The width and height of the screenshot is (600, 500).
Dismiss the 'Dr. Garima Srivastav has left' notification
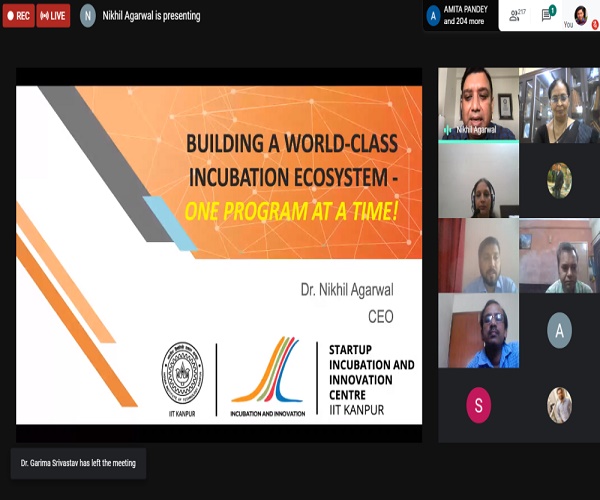(78, 463)
